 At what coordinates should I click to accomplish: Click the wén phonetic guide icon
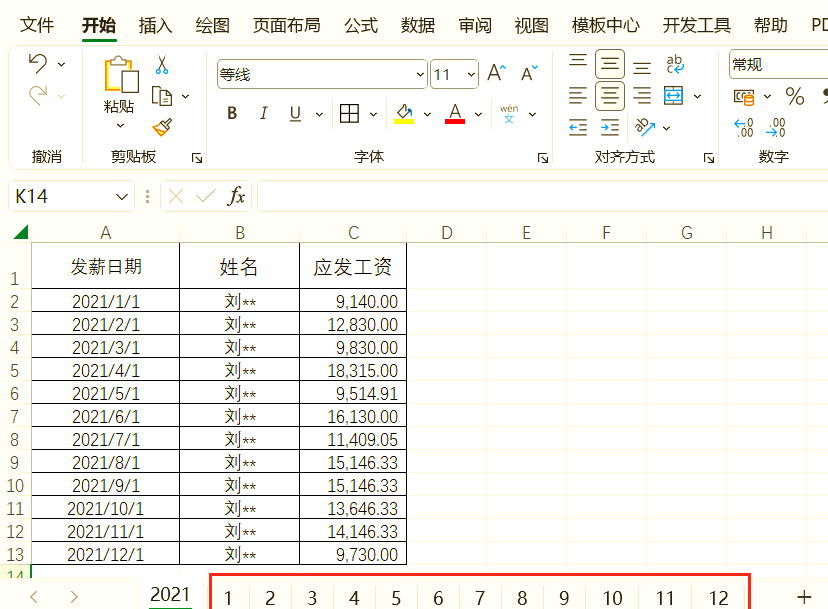[509, 114]
